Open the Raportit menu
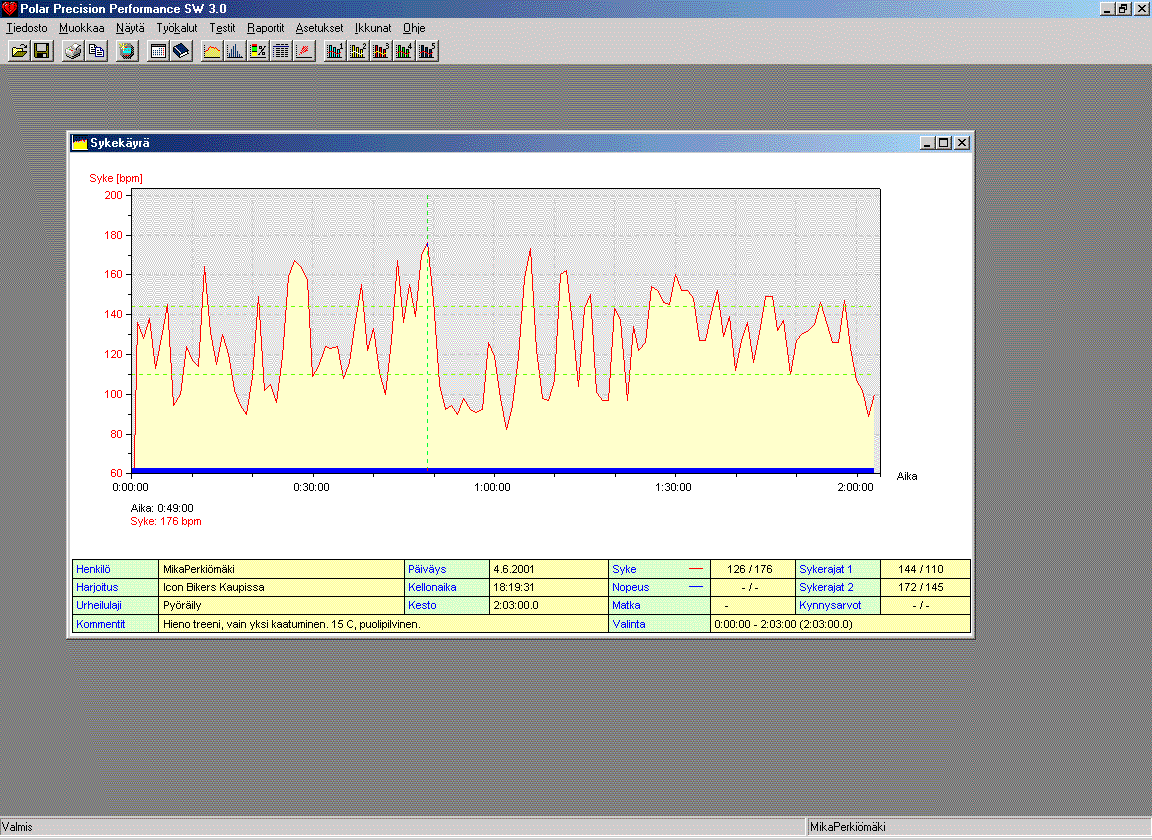 click(x=266, y=28)
